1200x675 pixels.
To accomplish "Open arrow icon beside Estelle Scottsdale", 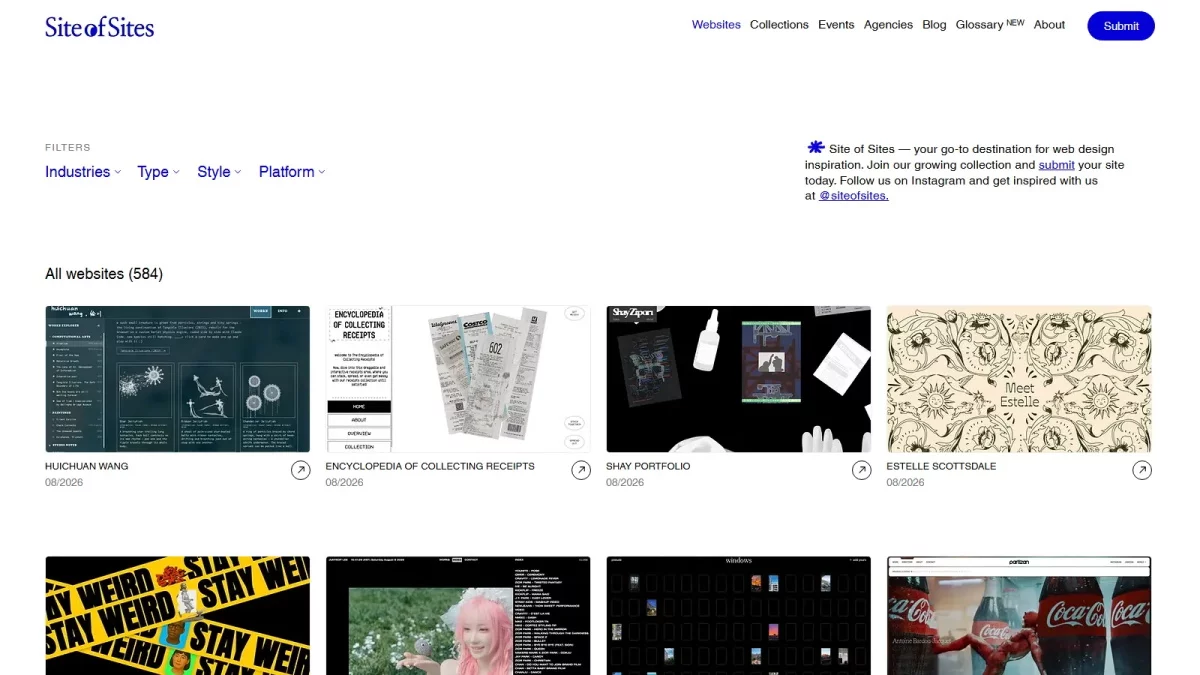I will 1142,470.
